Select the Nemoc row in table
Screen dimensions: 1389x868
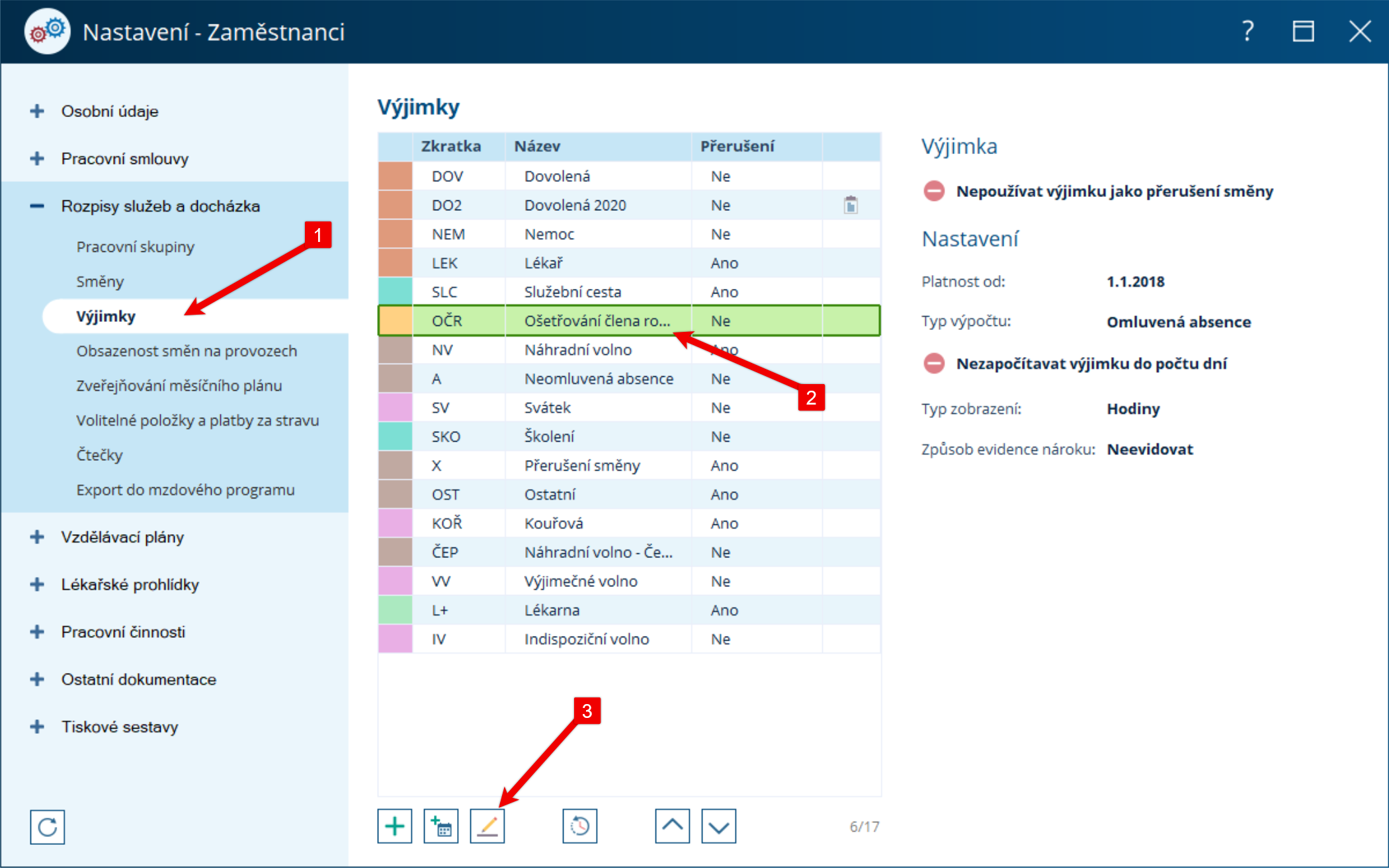[549, 234]
